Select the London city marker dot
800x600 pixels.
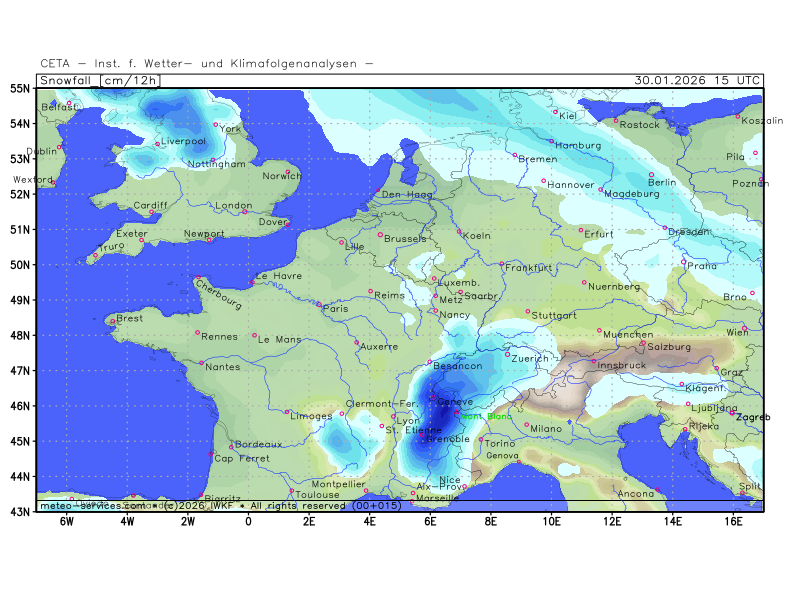pos(243,211)
